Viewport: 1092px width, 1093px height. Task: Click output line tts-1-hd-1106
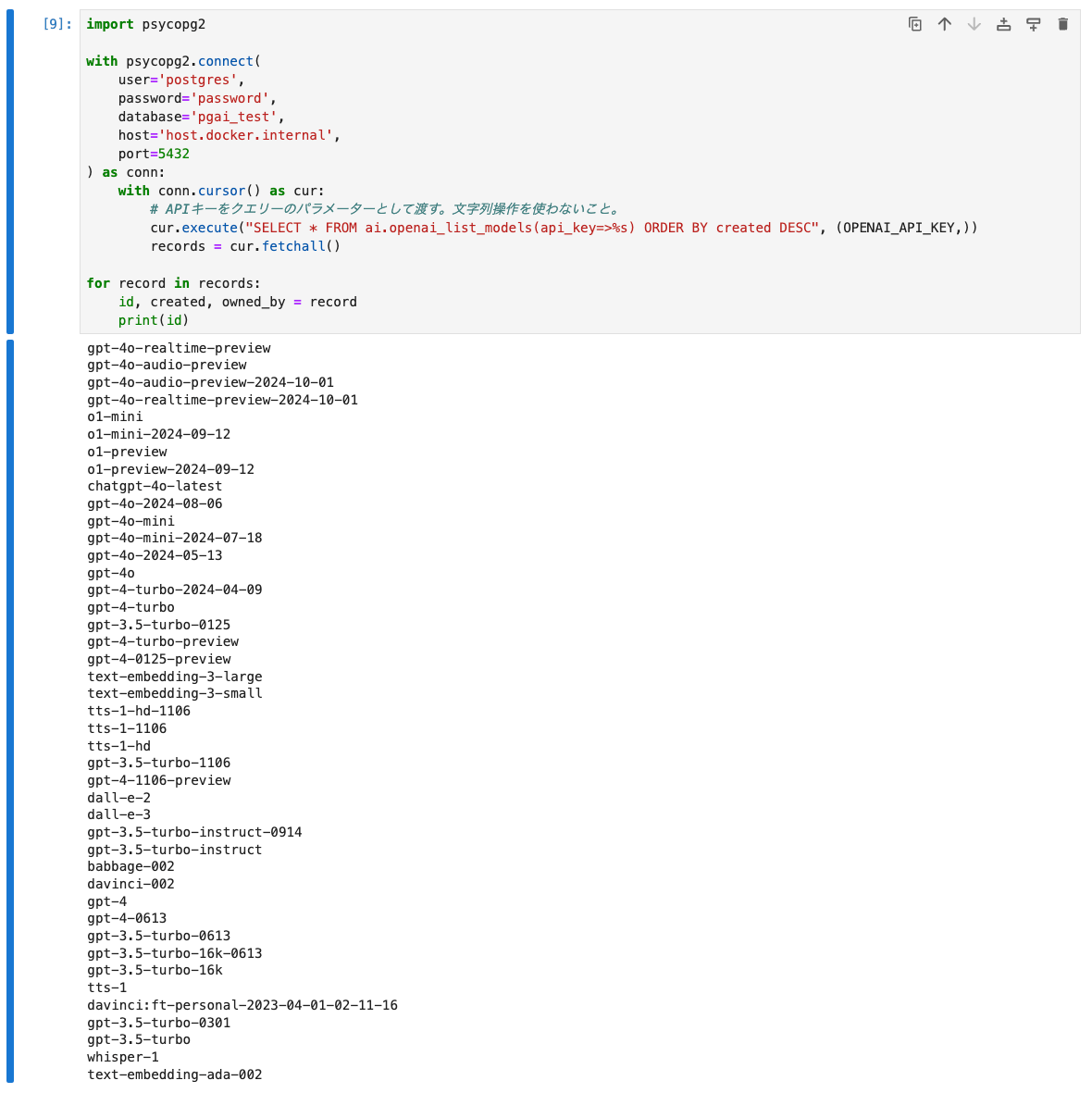pos(139,711)
